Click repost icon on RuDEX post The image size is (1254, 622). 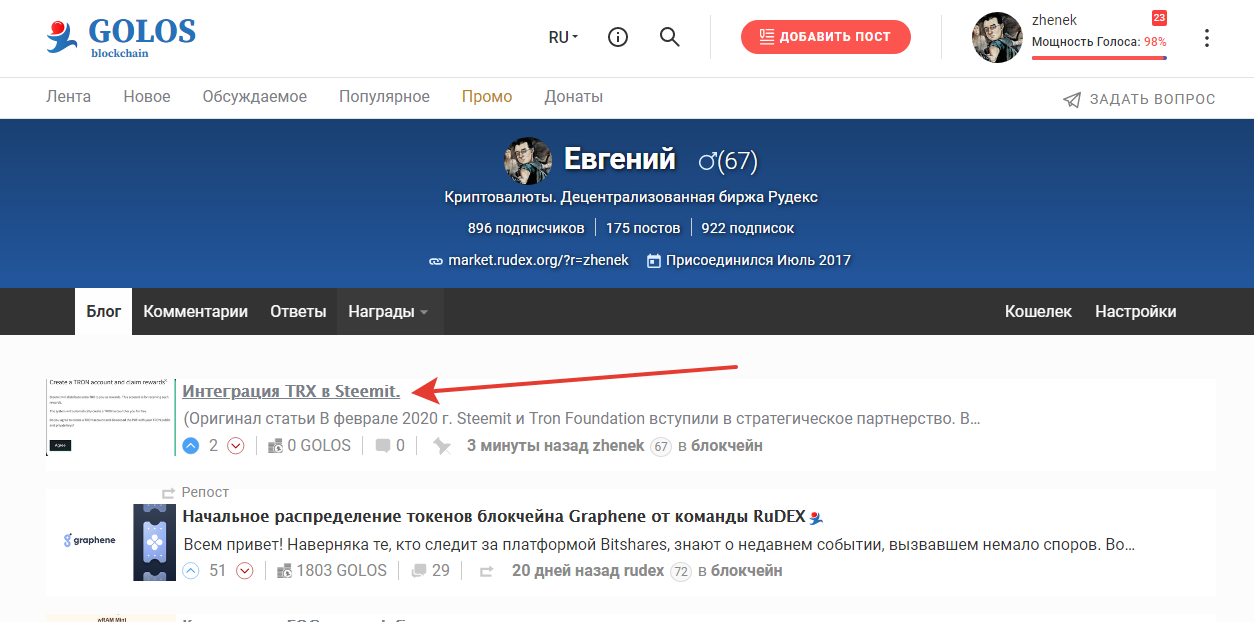pyautogui.click(x=487, y=572)
